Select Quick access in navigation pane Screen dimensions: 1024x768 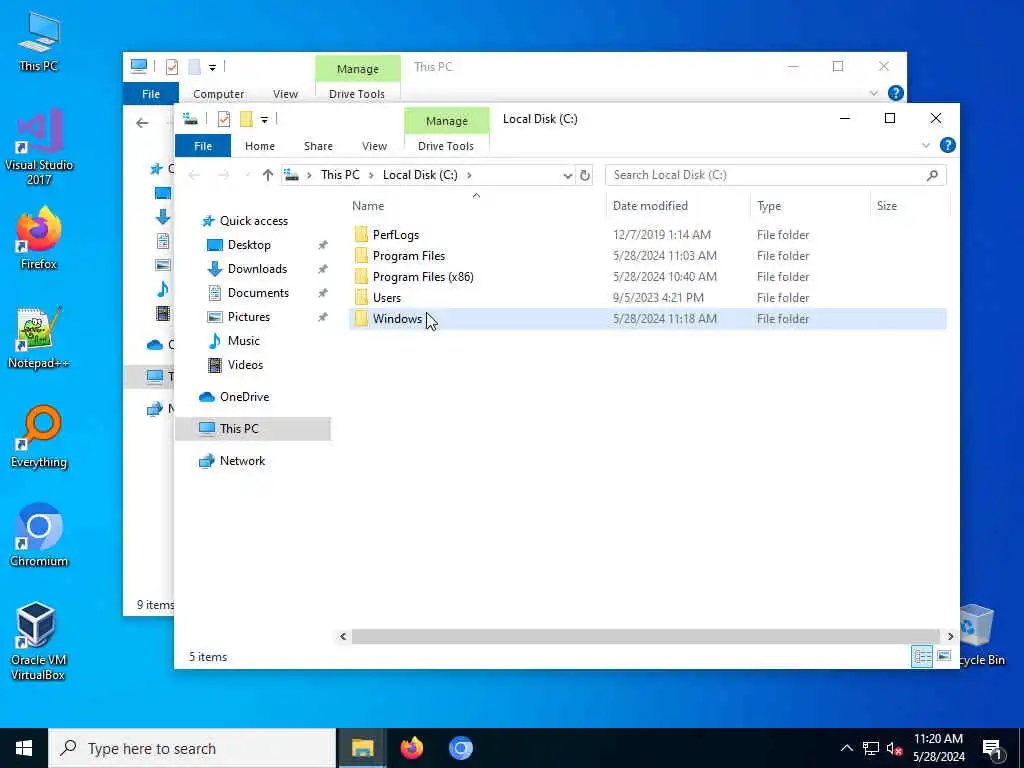click(x=254, y=221)
